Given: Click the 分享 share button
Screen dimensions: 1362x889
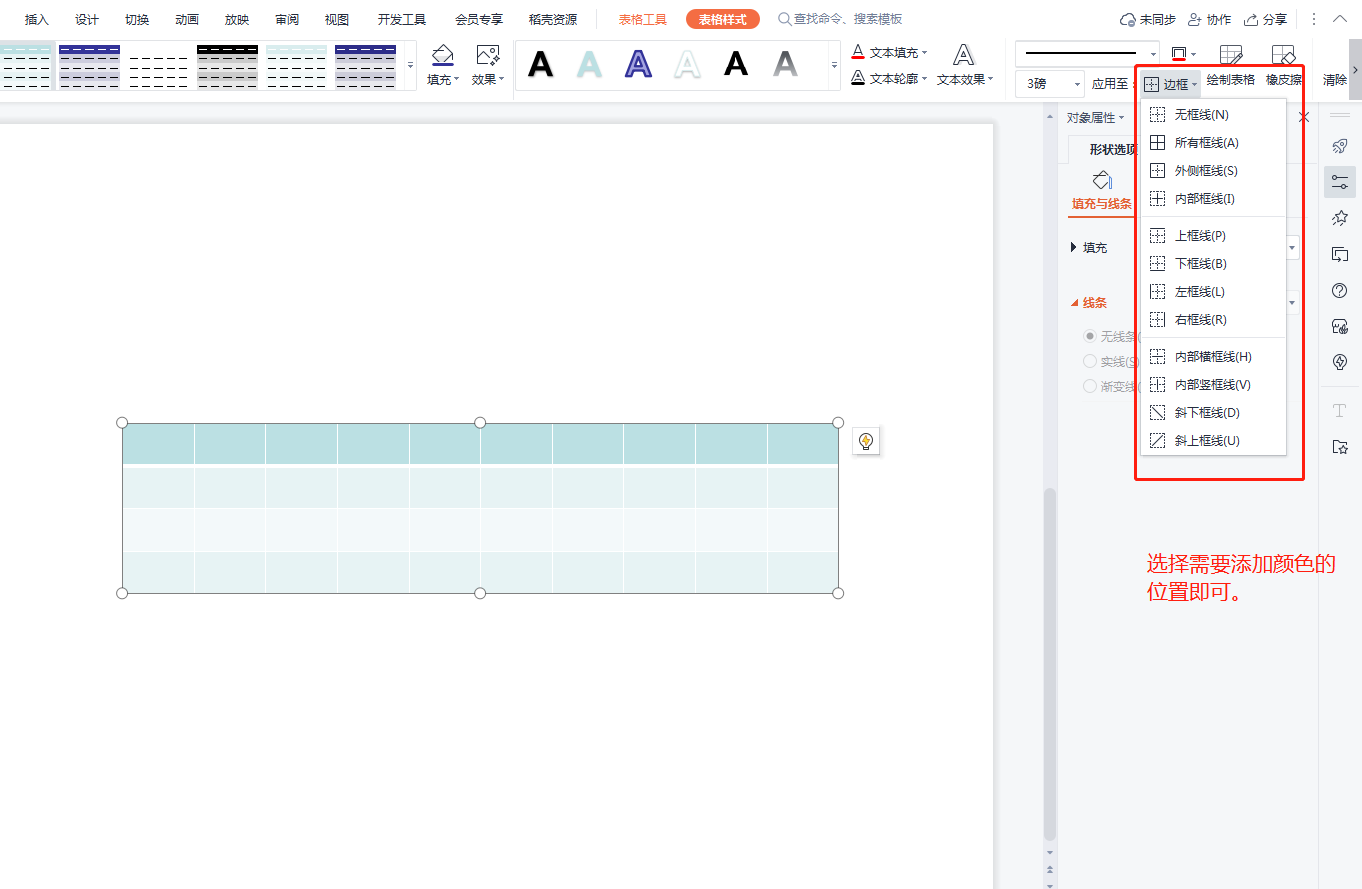Looking at the screenshot, I should [x=1265, y=19].
